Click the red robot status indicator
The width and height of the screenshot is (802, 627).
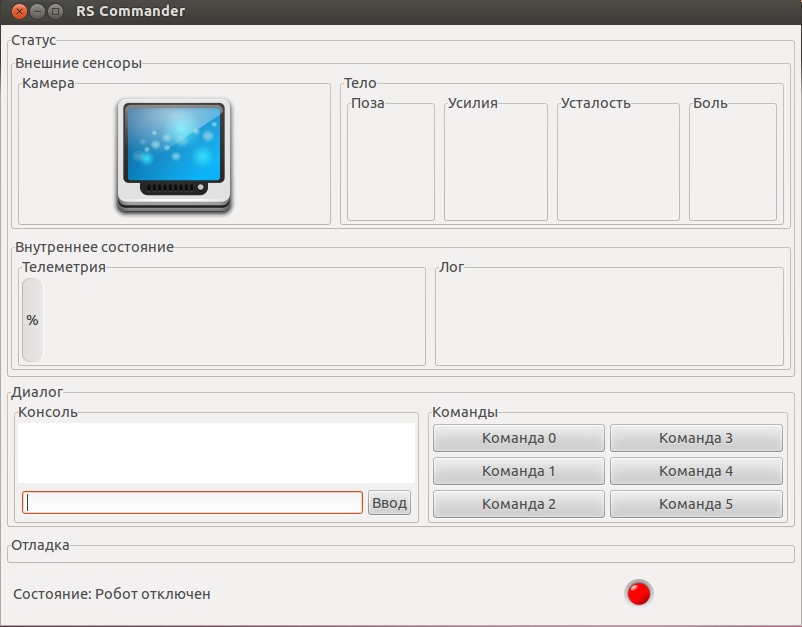638,593
